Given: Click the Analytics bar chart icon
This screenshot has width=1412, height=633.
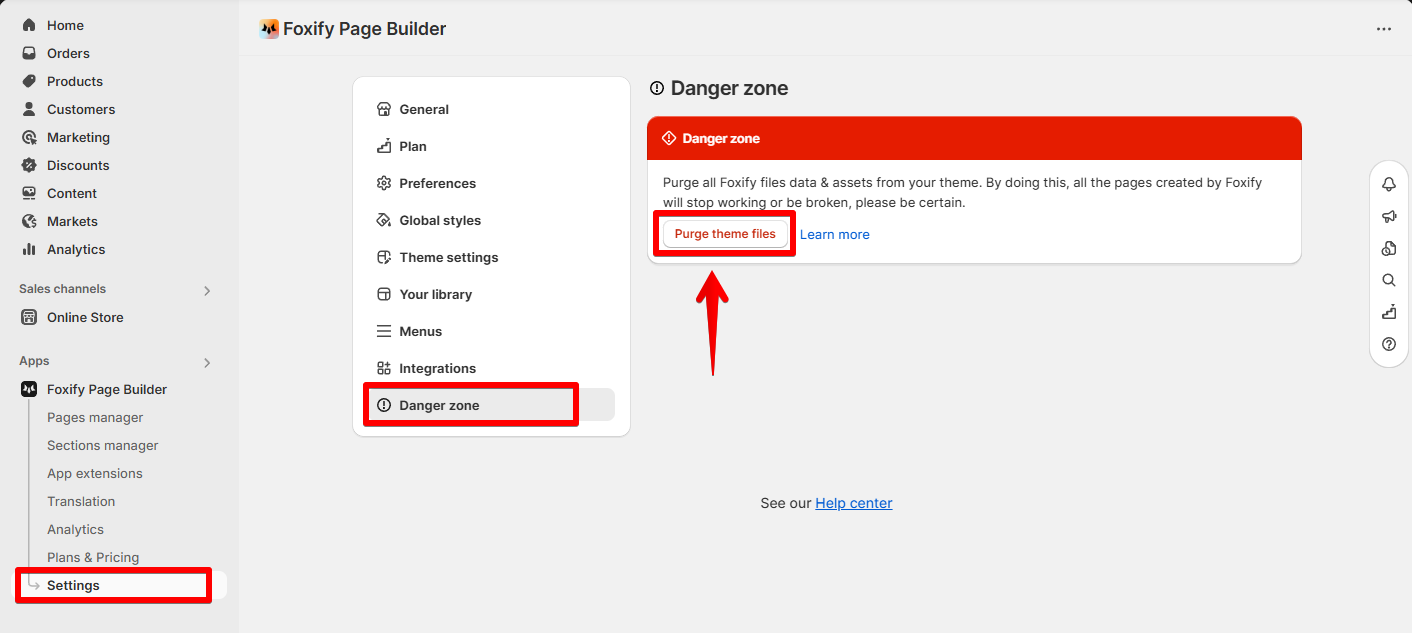Looking at the screenshot, I should [29, 249].
